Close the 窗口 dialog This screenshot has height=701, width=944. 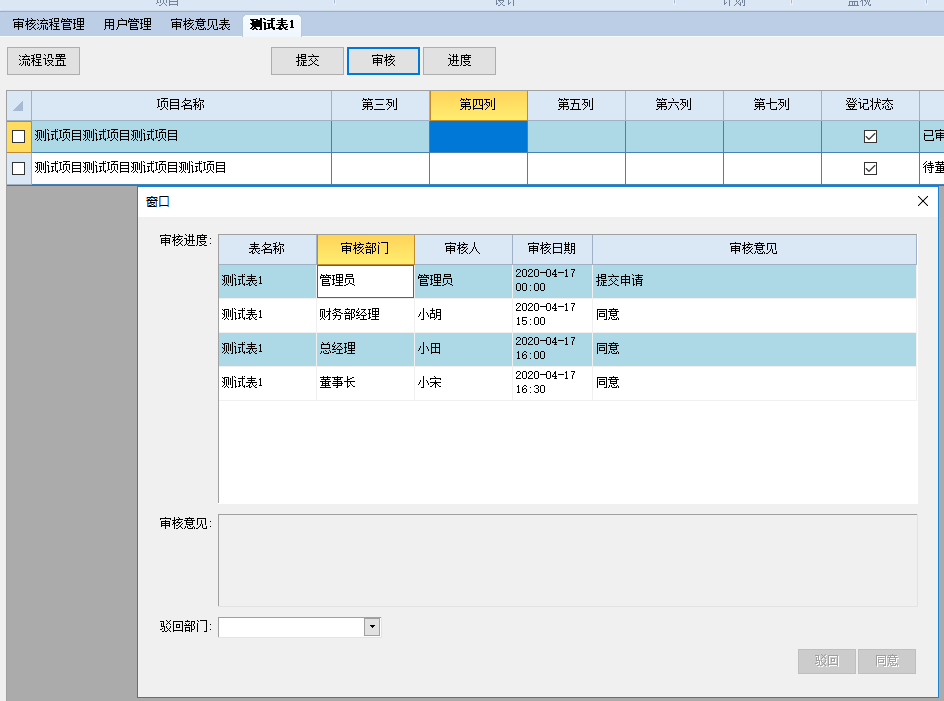tap(922, 201)
